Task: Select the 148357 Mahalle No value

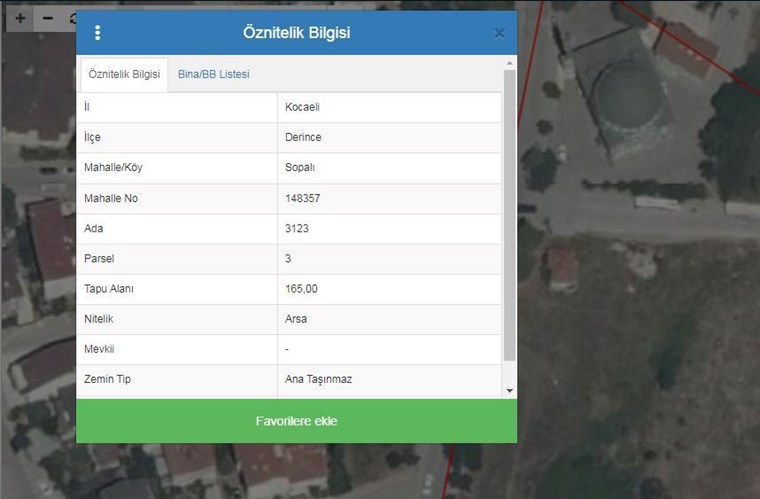Action: click(x=389, y=198)
